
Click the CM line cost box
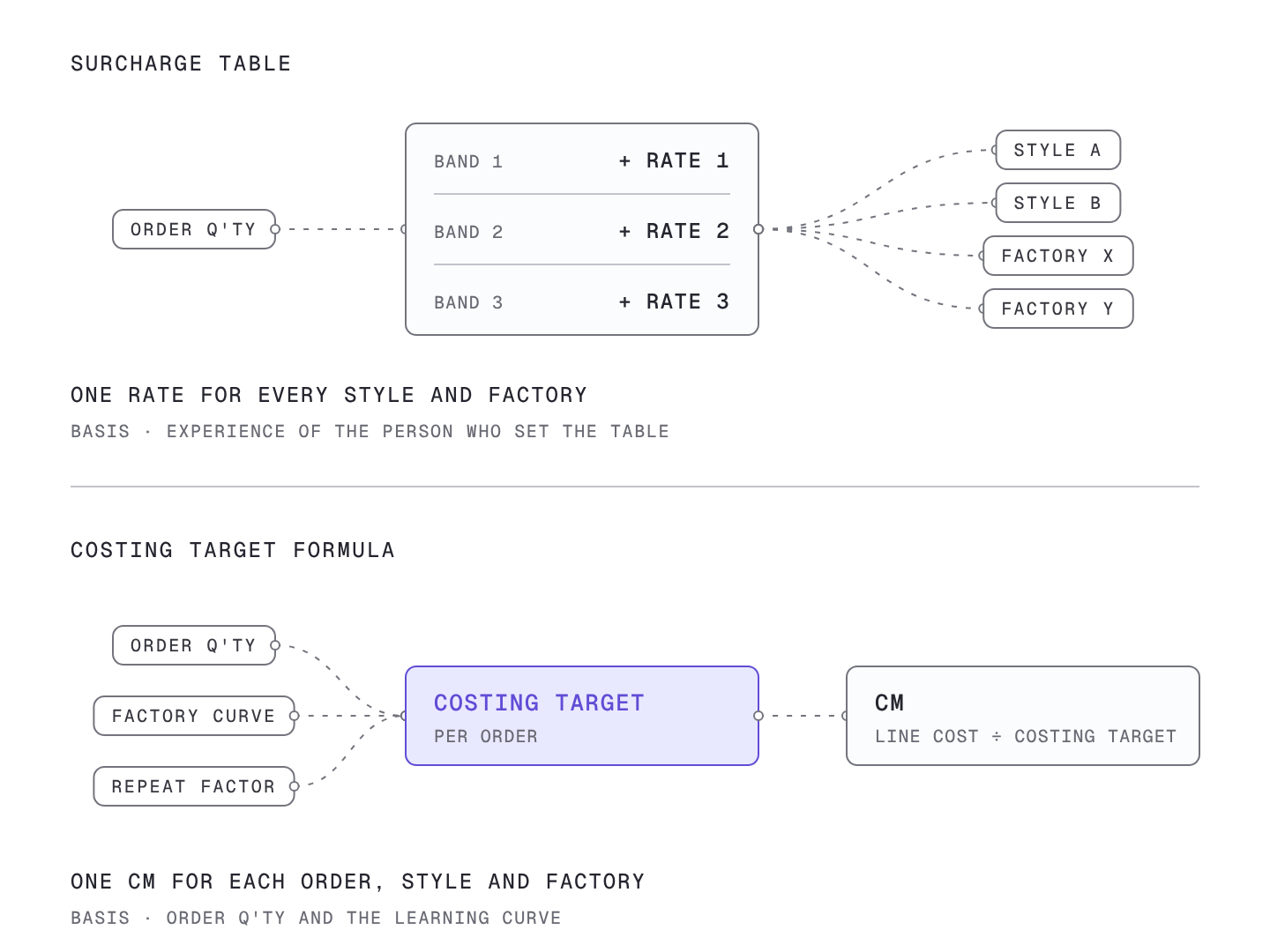1023,716
